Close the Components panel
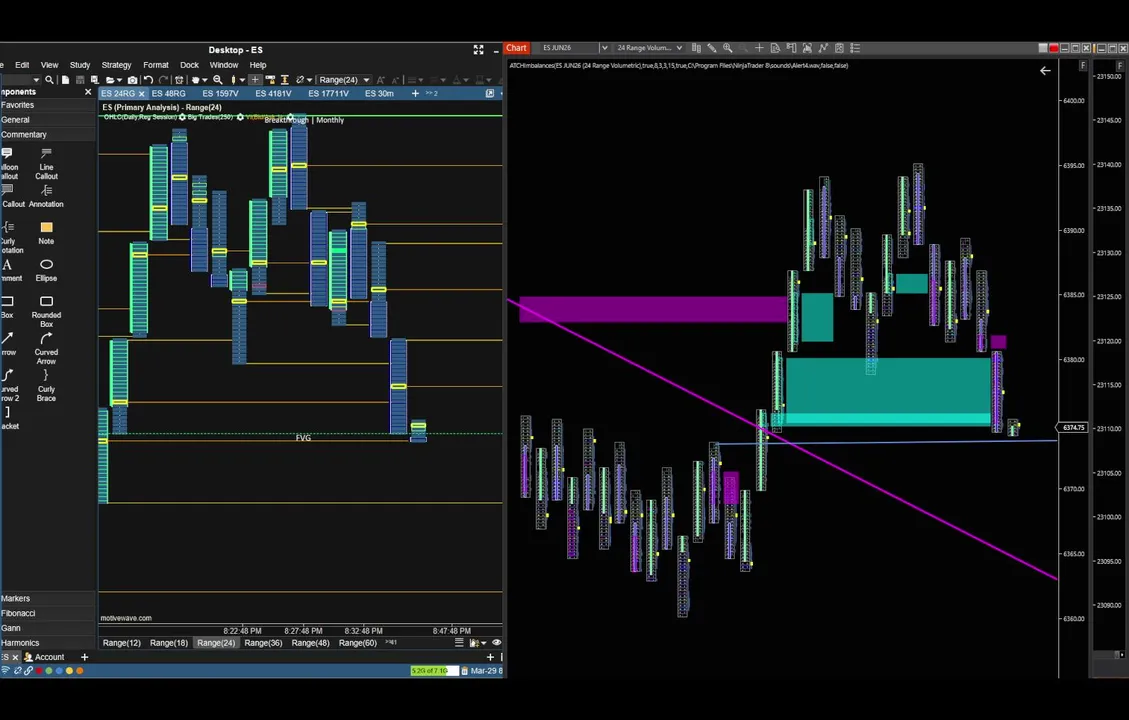The image size is (1129, 720). click(x=88, y=92)
